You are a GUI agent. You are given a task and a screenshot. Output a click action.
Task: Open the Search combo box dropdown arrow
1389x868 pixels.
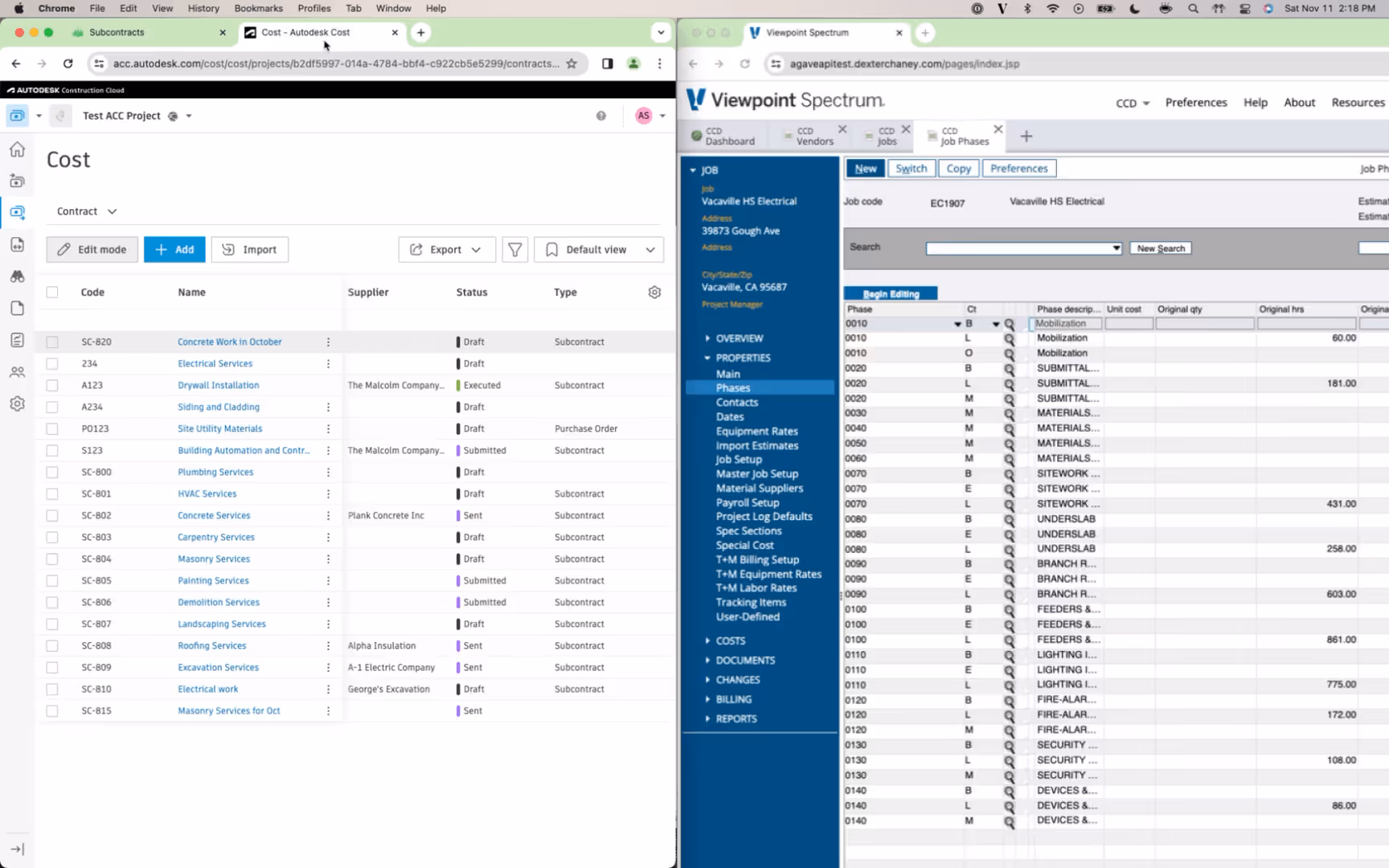tap(1116, 248)
